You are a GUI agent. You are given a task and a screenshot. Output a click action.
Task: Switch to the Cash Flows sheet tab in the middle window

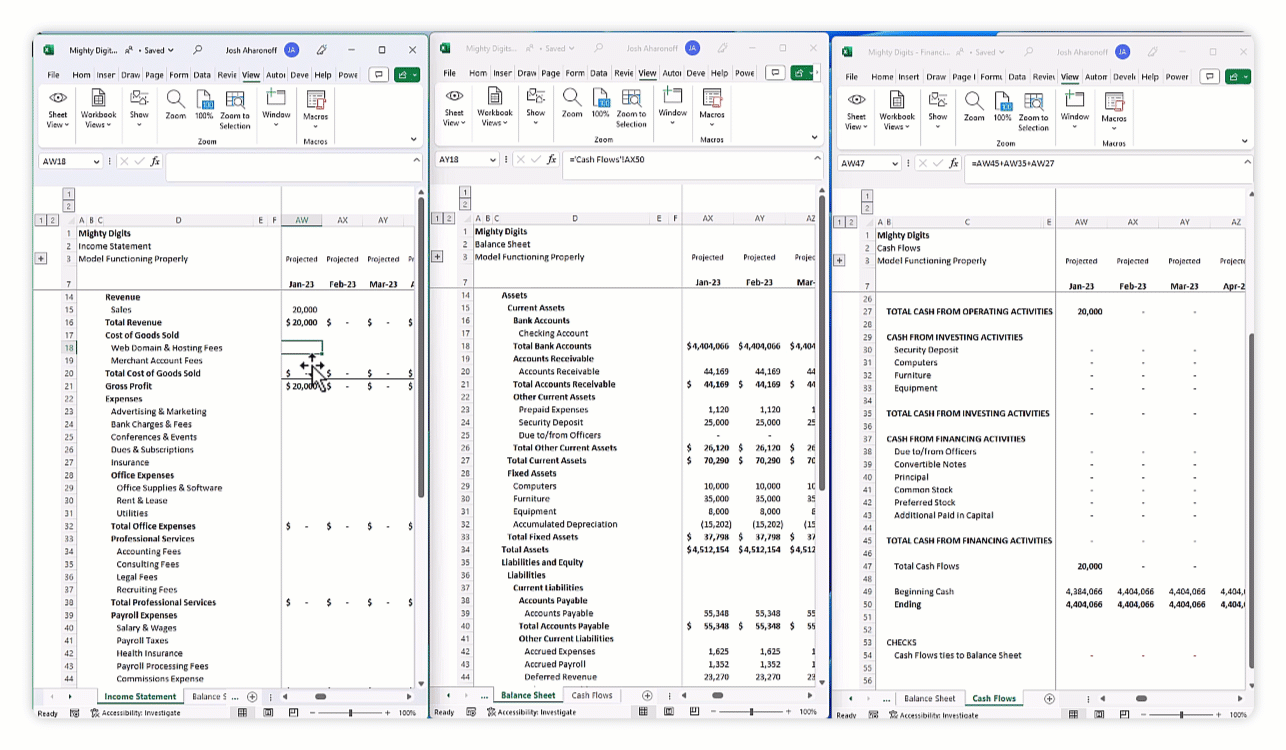(x=592, y=695)
